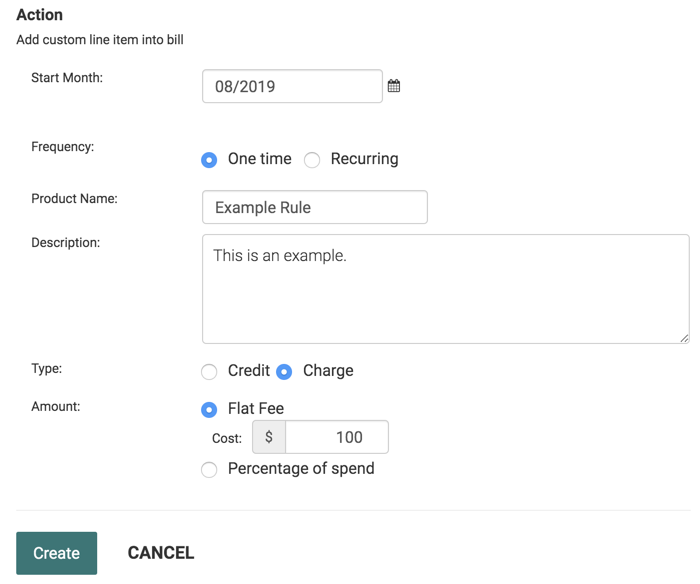Grab the Description box resize handle
Viewport: 700px width, 584px height.
coord(684,338)
